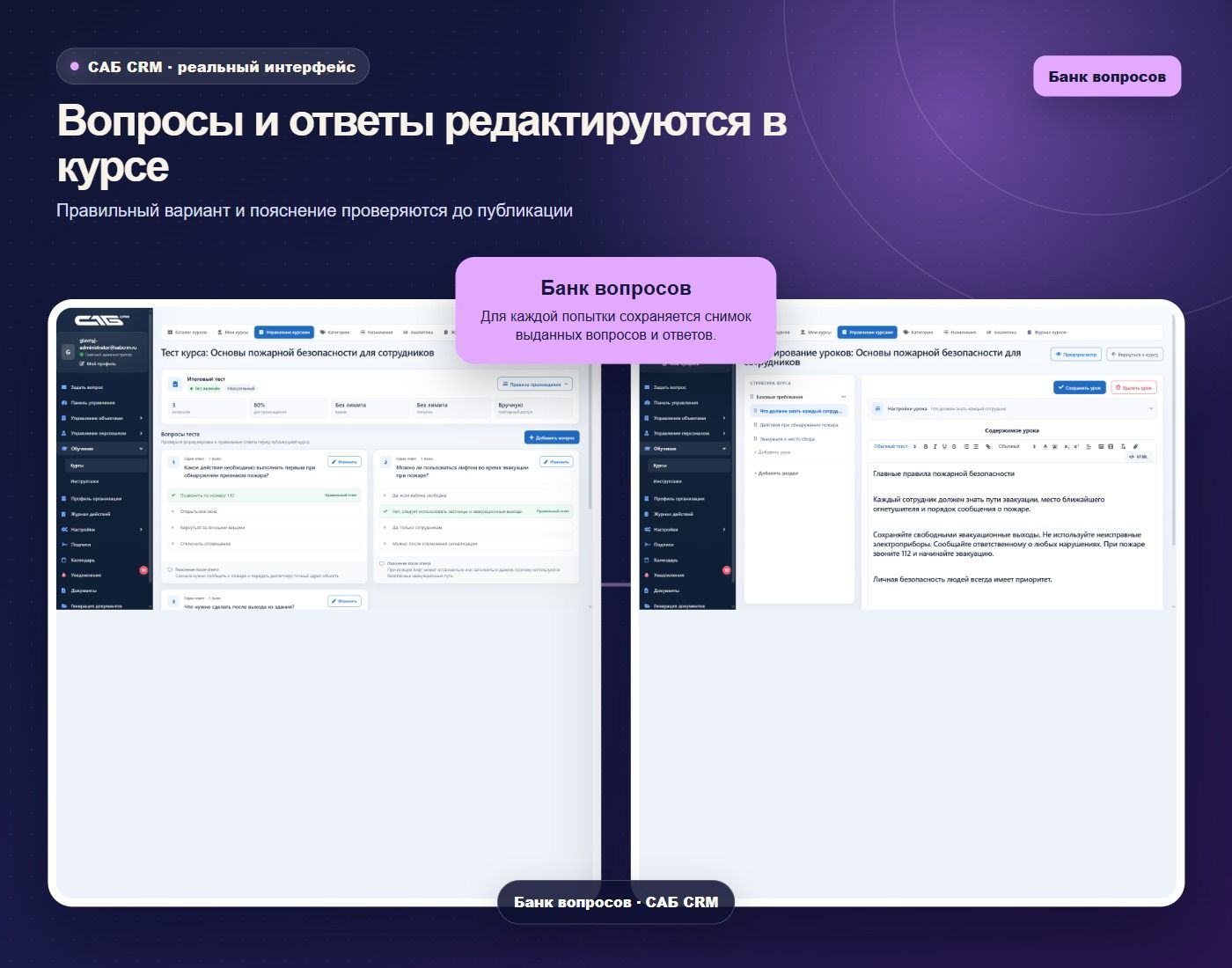
Task: Open the Категории tab in the test screenshot
Action: pos(335,333)
